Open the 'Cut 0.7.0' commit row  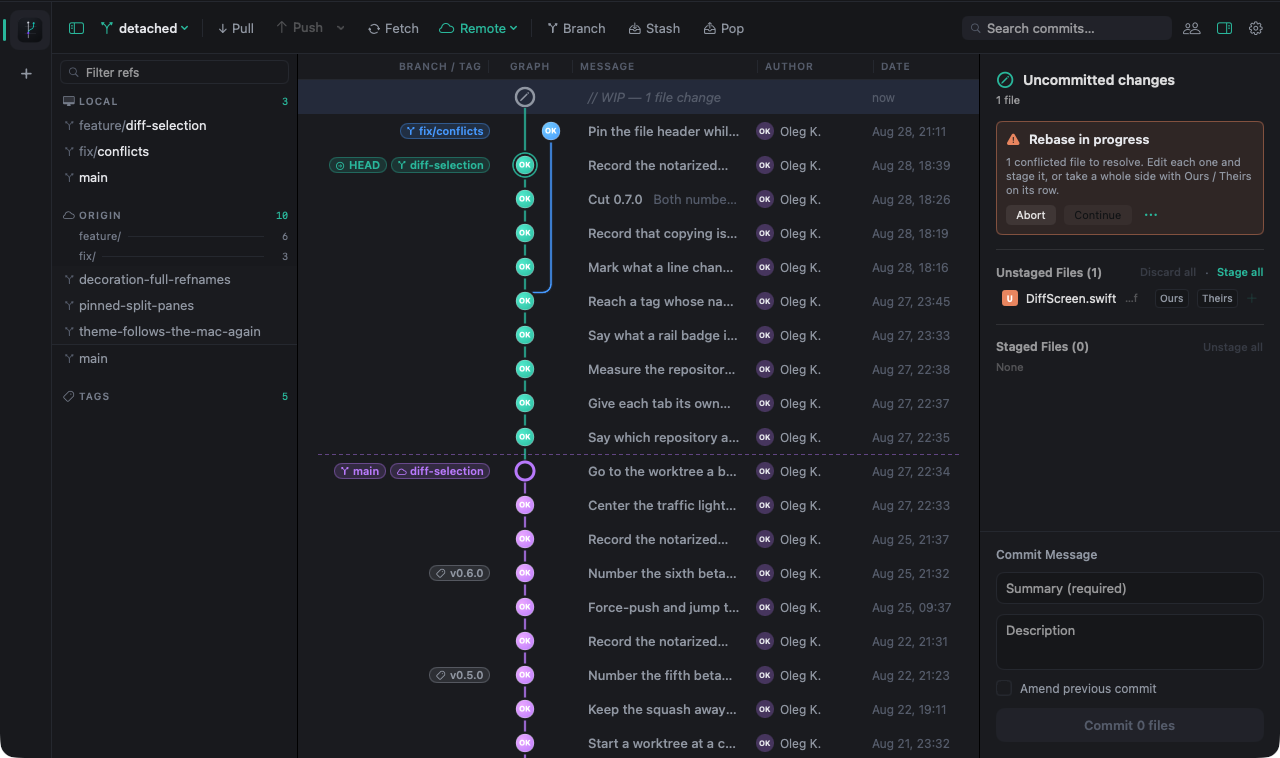click(x=638, y=199)
